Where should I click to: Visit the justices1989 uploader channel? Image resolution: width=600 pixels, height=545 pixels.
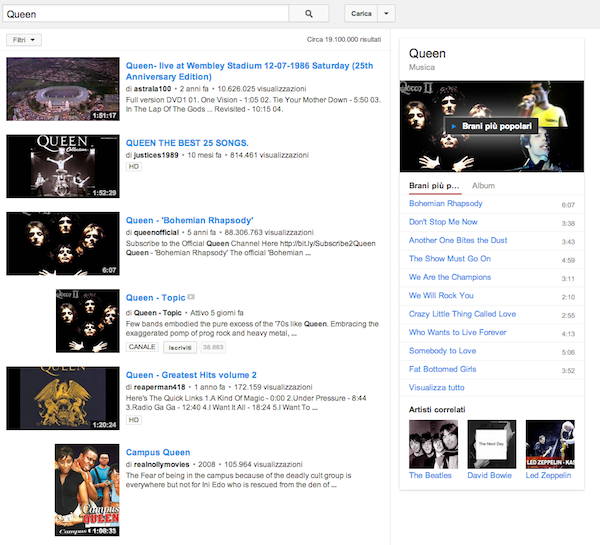tap(156, 155)
